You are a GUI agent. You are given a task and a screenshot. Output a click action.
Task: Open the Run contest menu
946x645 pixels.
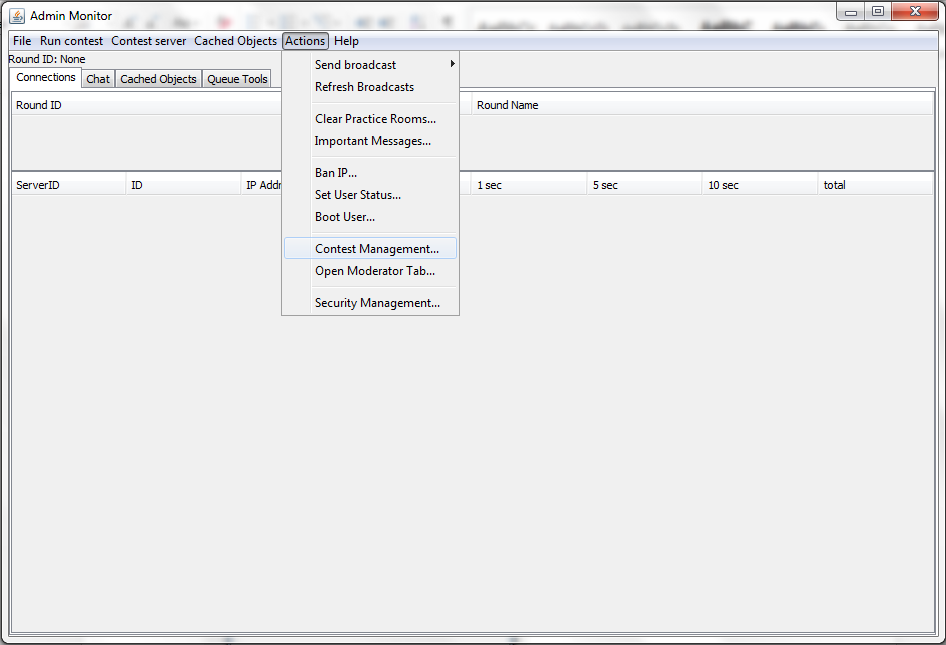click(71, 41)
